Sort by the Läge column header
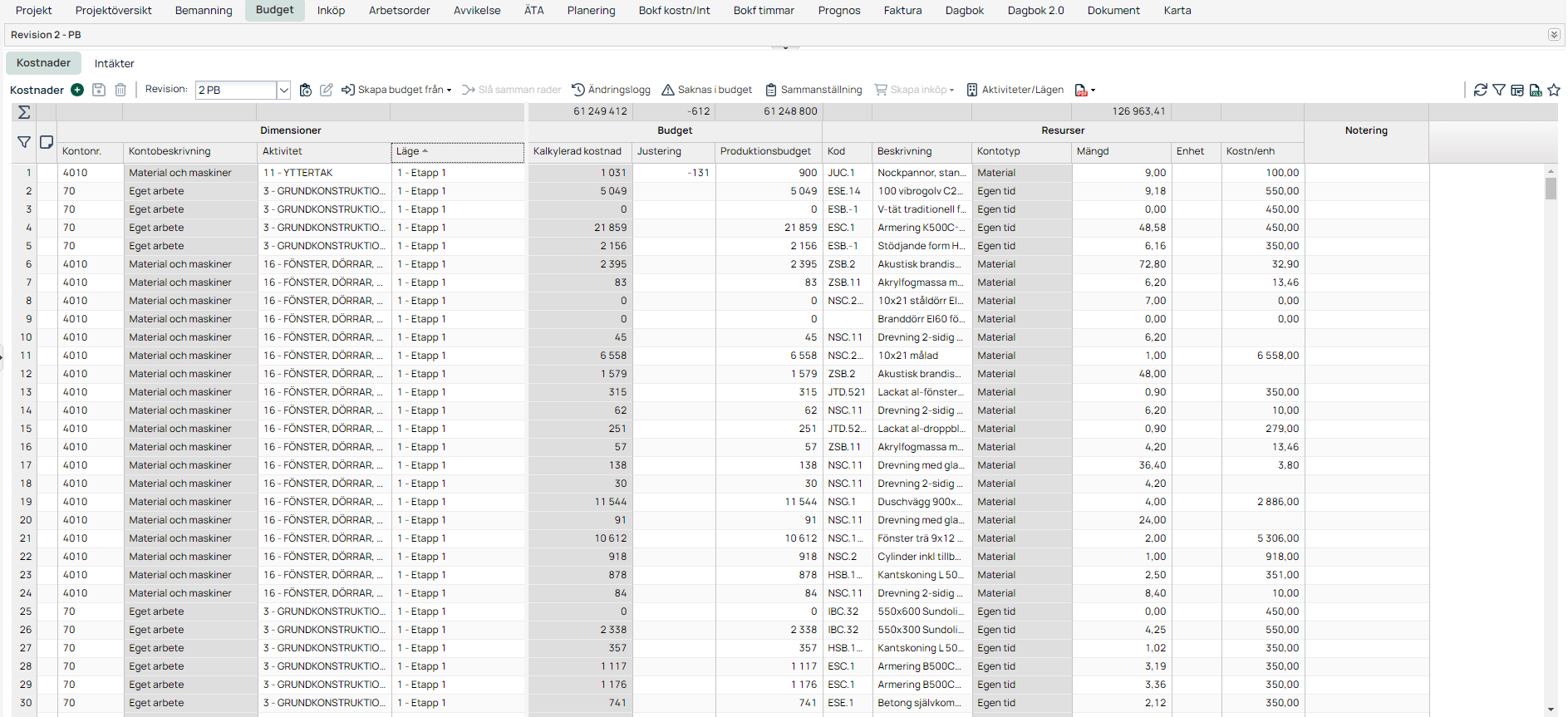1568x717 pixels. coord(457,151)
